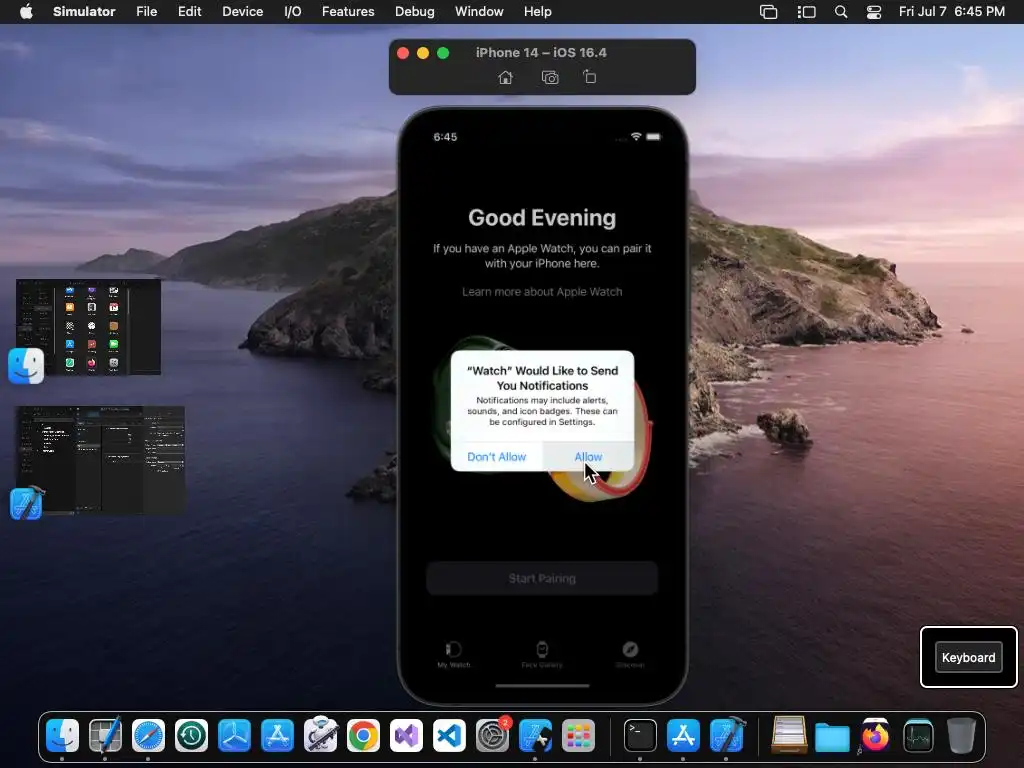
Task: Open the purple Visual Studio icon in the Dock
Action: point(406,737)
